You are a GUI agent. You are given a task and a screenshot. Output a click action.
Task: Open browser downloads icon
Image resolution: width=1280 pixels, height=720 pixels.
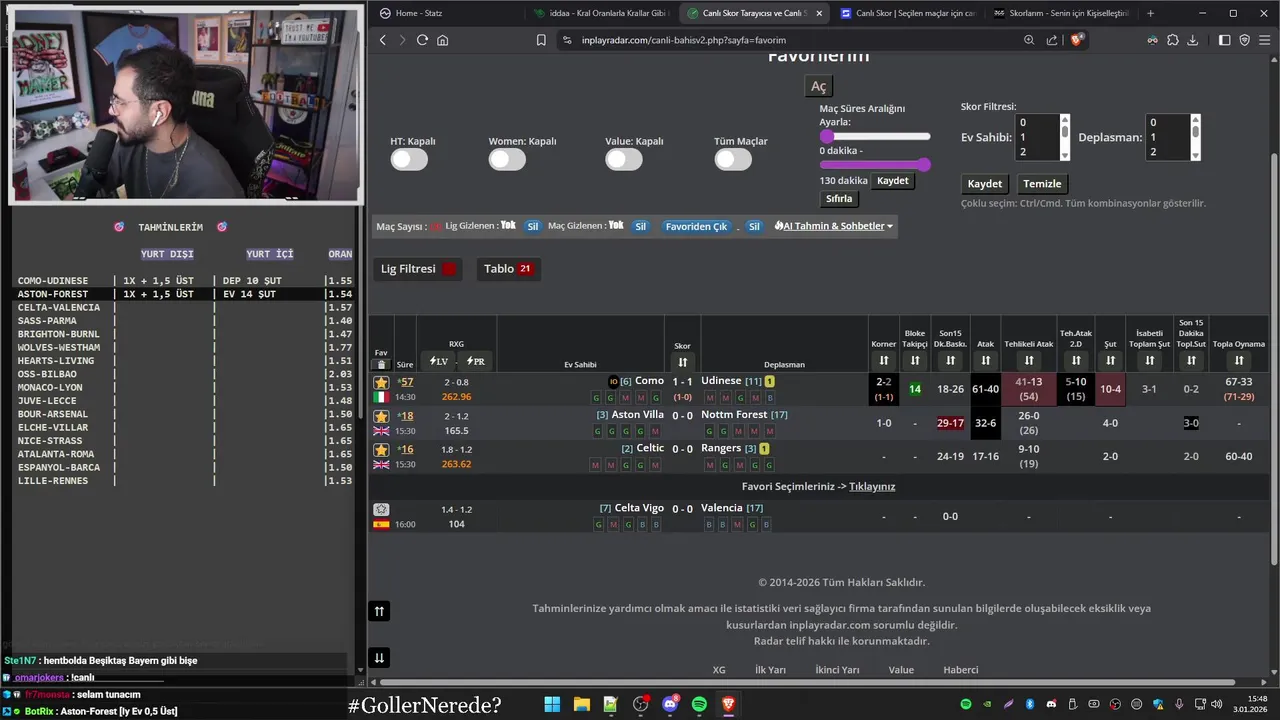pyautogui.click(x=1193, y=40)
